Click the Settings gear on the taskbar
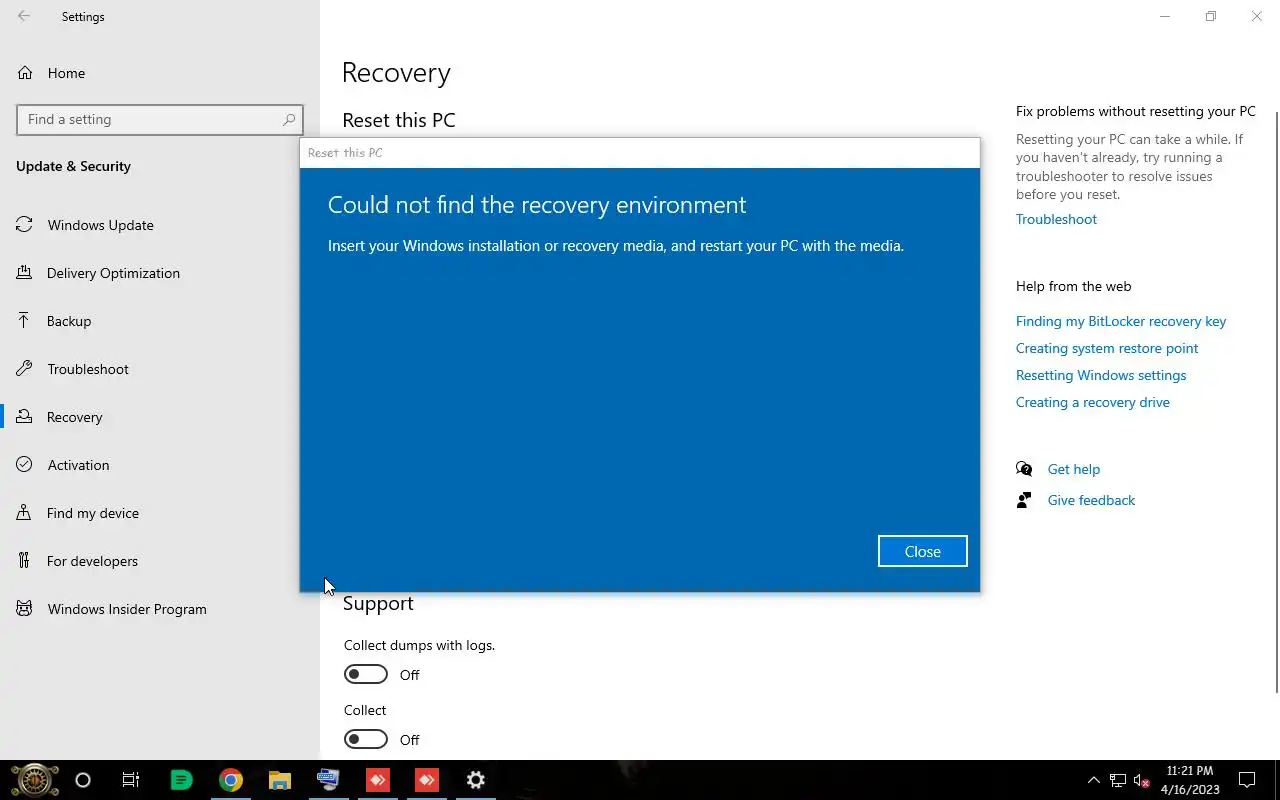The height and width of the screenshot is (800, 1280). click(476, 780)
